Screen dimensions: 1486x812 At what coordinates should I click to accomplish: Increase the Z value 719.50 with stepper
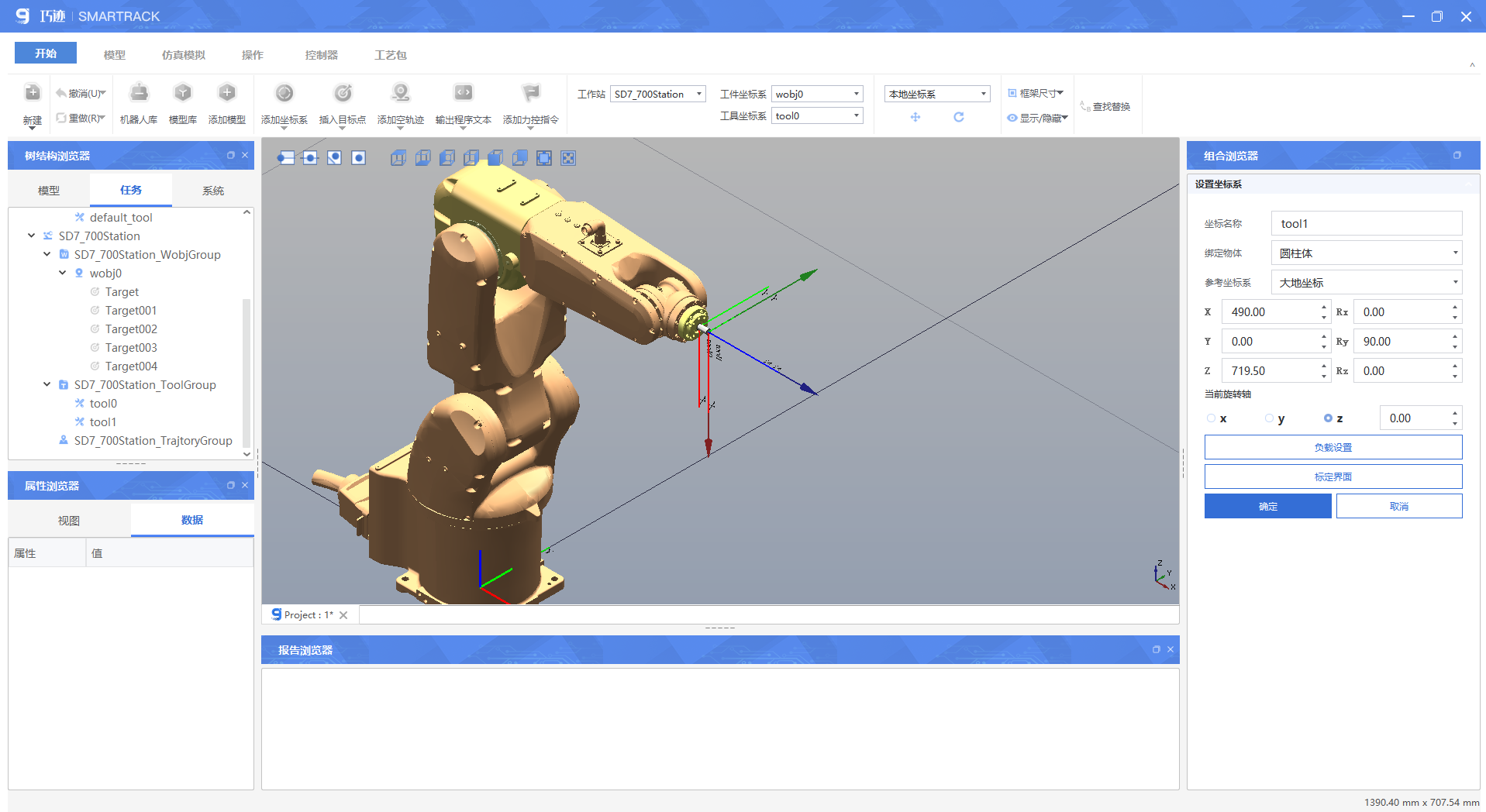(1324, 366)
